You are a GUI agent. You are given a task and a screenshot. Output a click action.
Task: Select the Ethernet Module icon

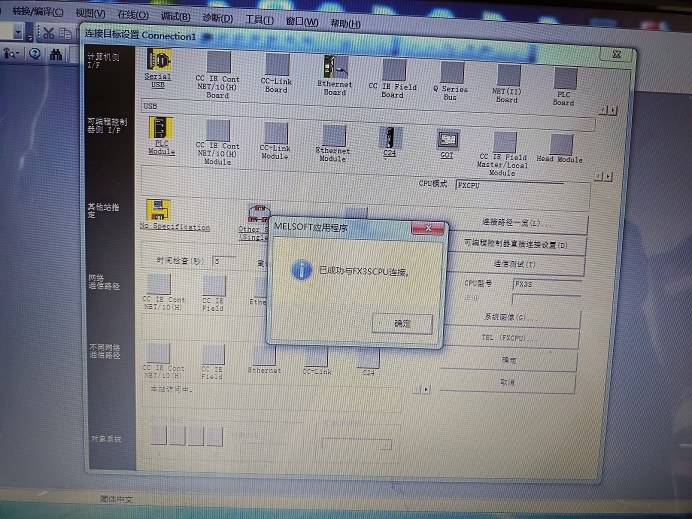click(334, 135)
